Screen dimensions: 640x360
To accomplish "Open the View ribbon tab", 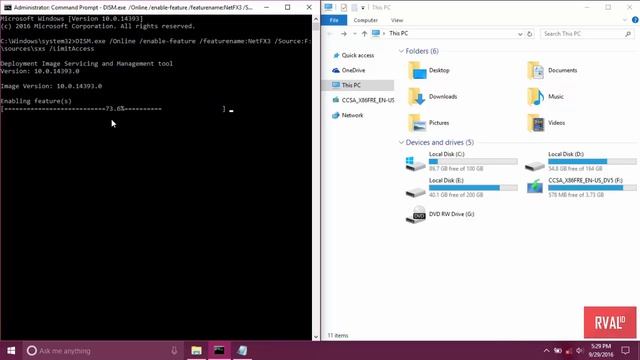I will click(397, 20).
